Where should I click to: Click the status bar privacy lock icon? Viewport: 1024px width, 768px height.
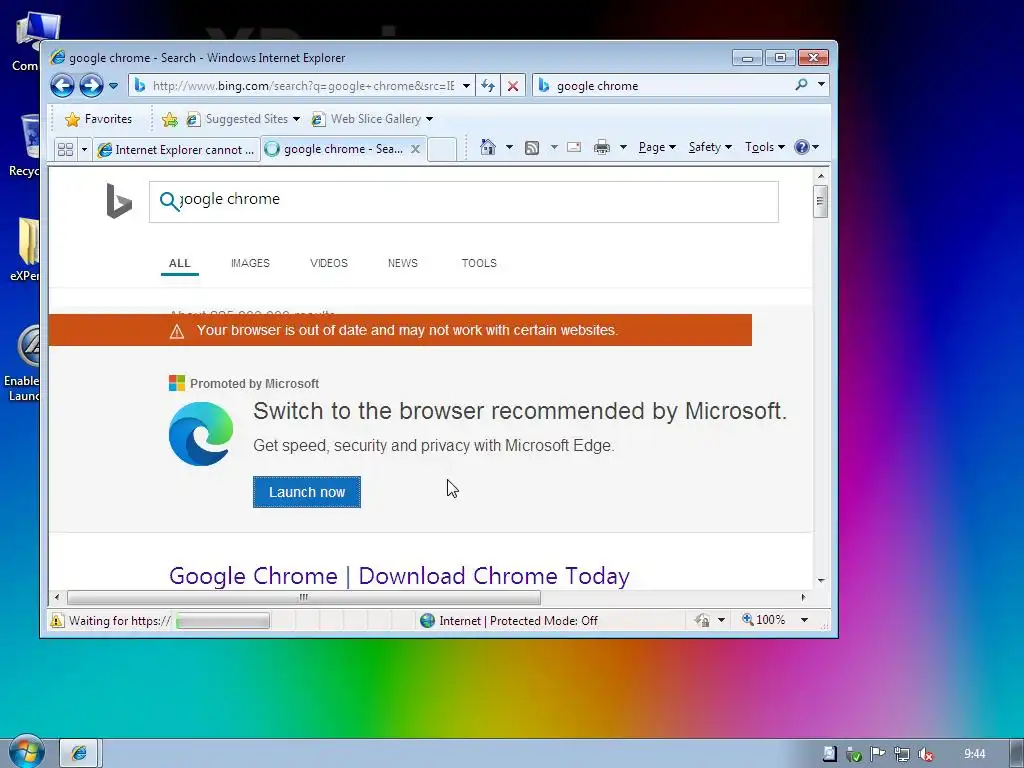[702, 620]
